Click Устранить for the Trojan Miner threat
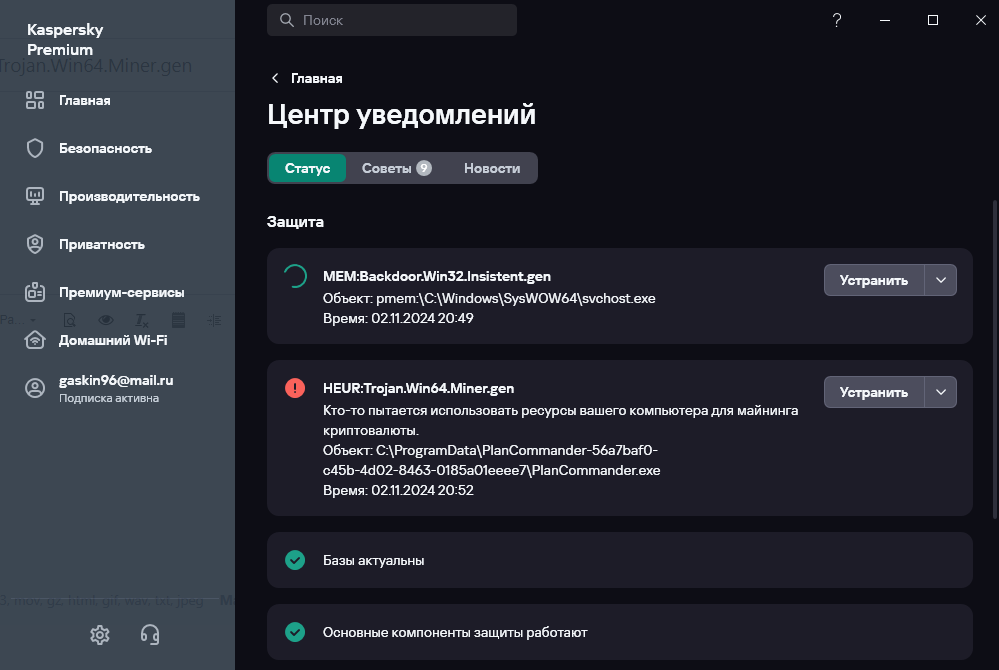The width and height of the screenshot is (999, 670). click(x=874, y=392)
